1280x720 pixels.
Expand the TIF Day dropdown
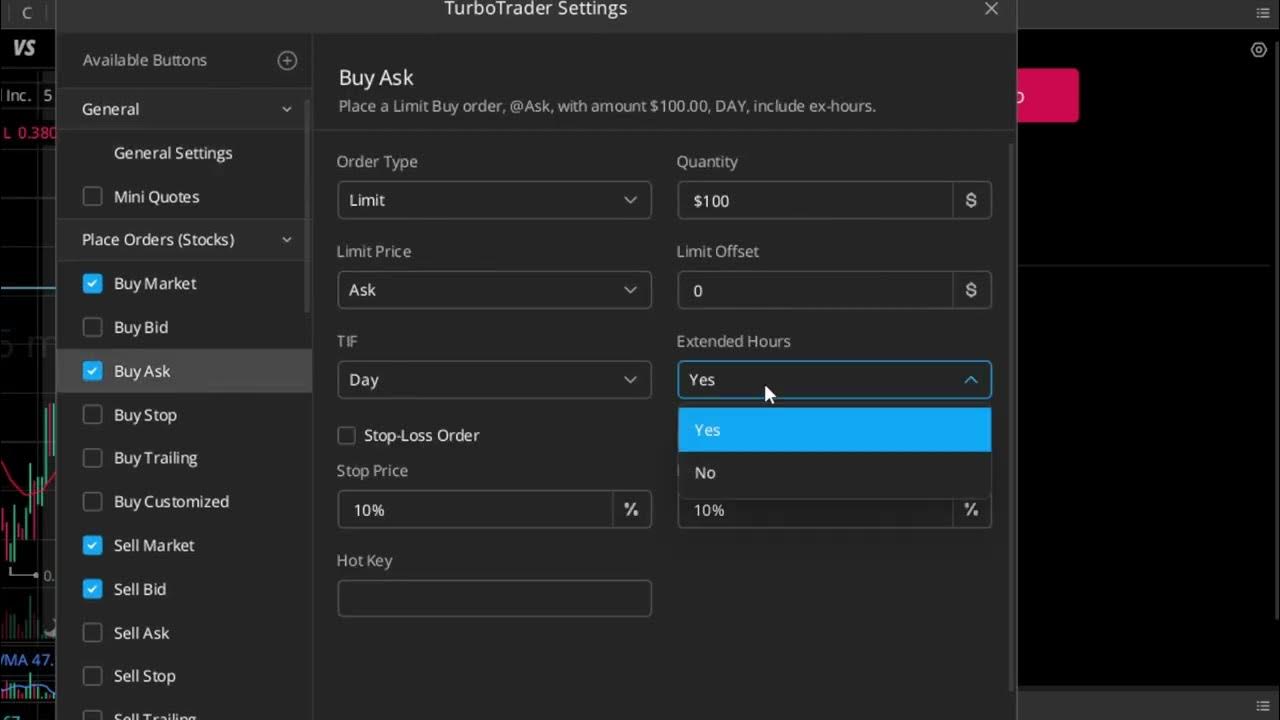coord(494,380)
